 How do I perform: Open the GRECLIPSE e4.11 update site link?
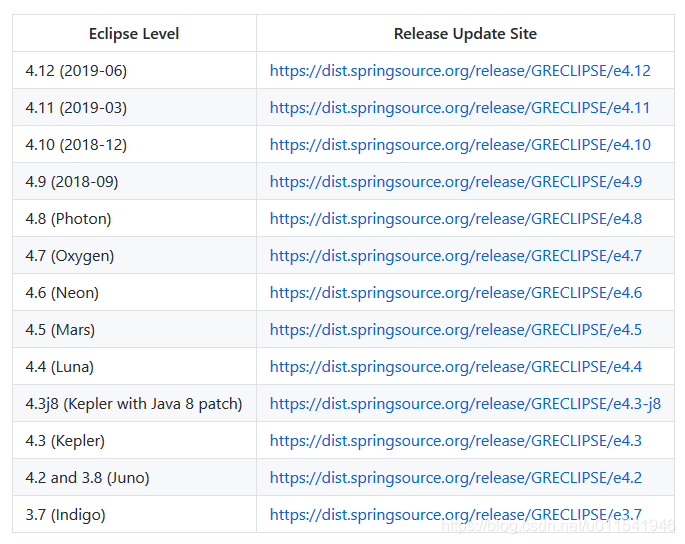coord(460,107)
